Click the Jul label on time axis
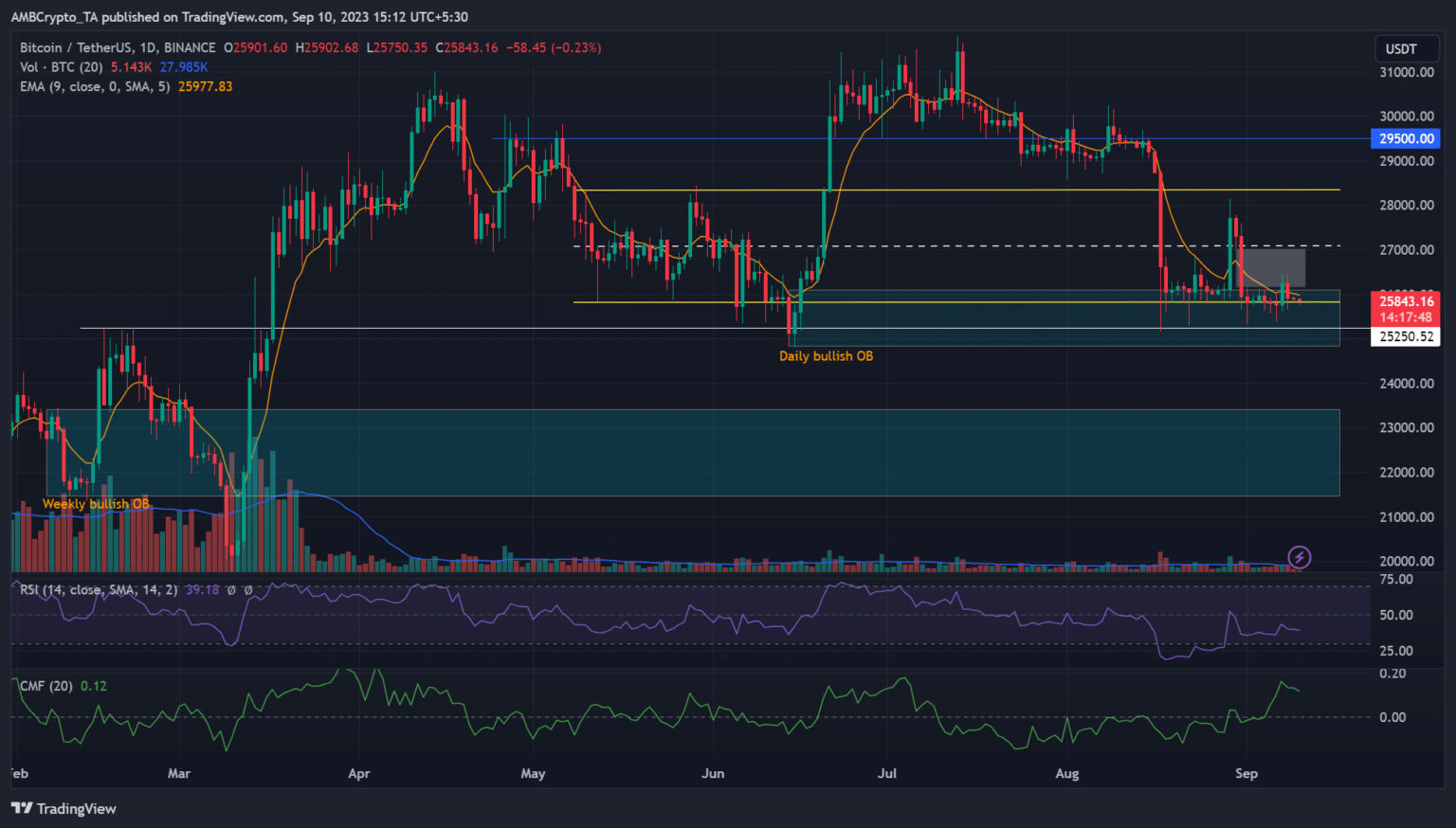 (x=886, y=774)
